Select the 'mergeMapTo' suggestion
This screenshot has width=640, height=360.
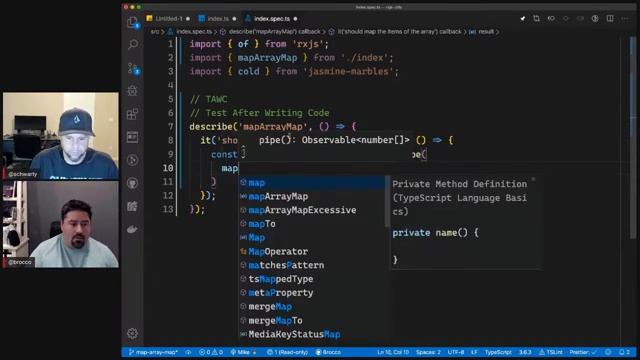pos(312,320)
